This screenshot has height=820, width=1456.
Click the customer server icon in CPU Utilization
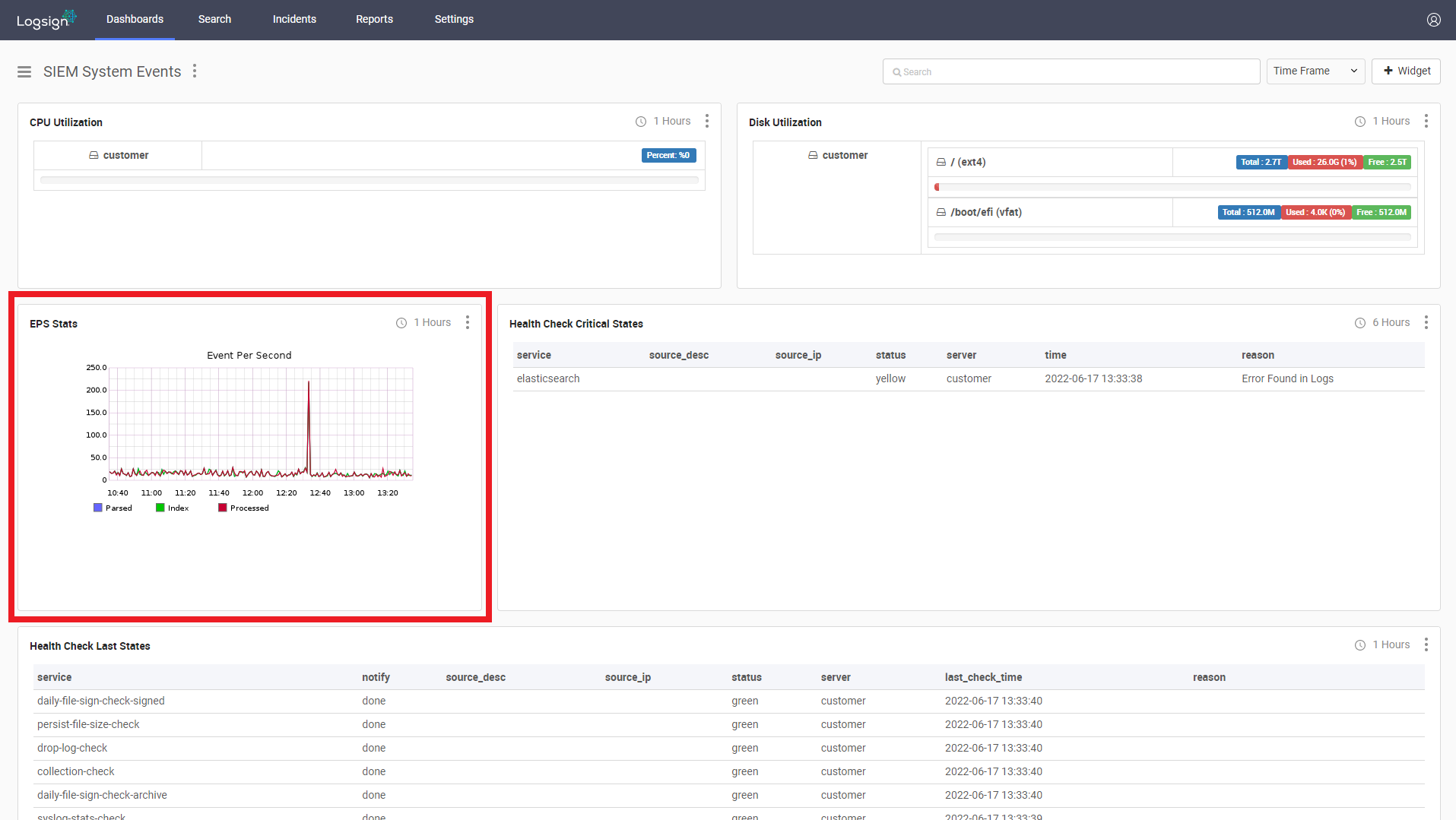click(x=94, y=155)
